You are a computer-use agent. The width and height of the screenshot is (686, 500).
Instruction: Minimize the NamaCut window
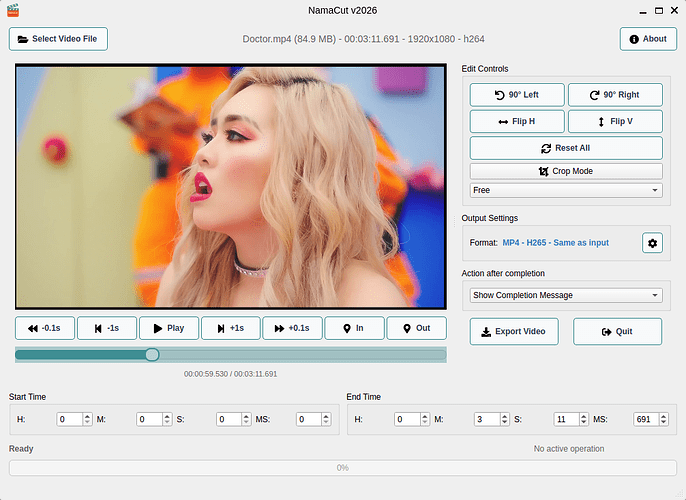643,11
